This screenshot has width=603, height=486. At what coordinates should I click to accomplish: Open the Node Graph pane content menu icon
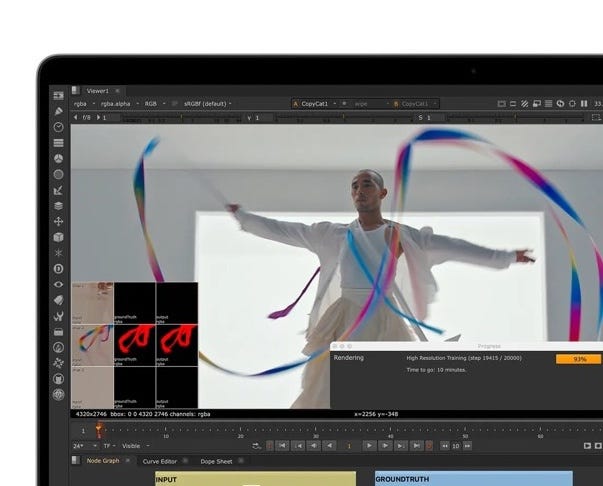click(76, 460)
